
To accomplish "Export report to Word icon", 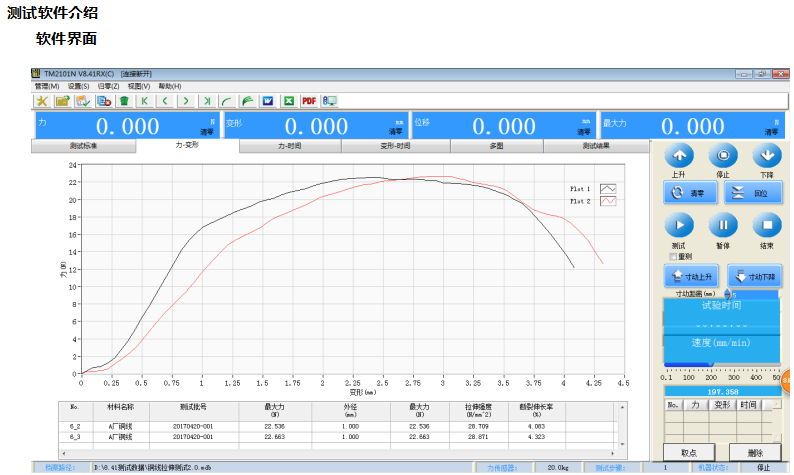I will point(268,101).
